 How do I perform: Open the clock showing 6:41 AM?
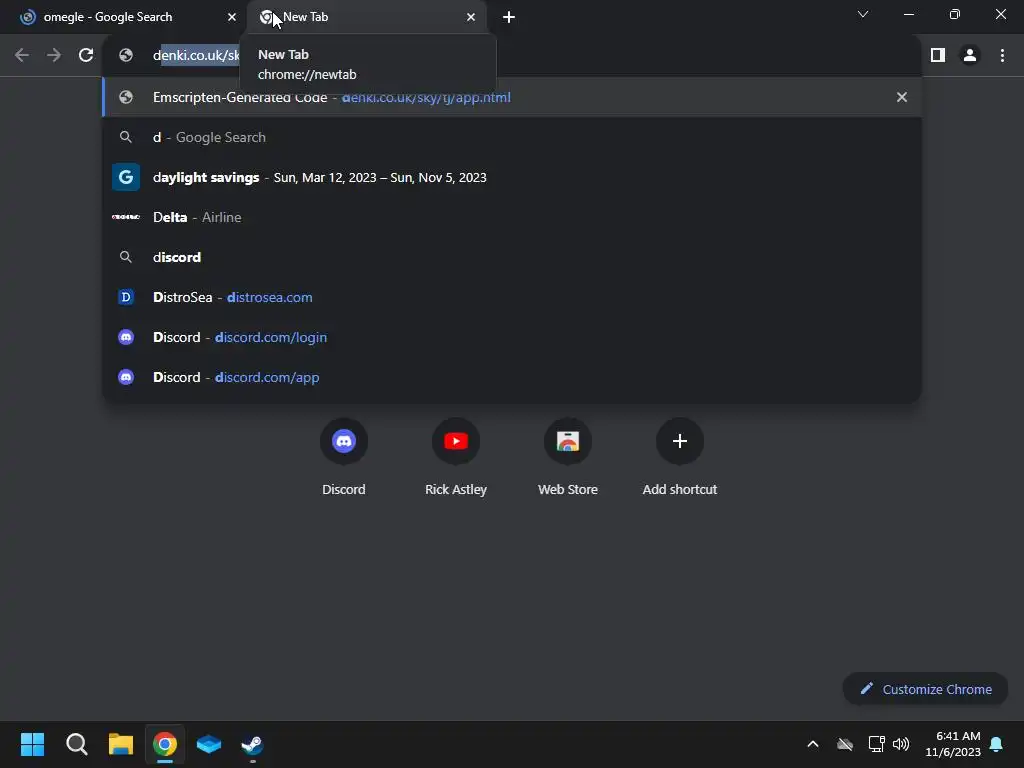pyautogui.click(x=952, y=744)
